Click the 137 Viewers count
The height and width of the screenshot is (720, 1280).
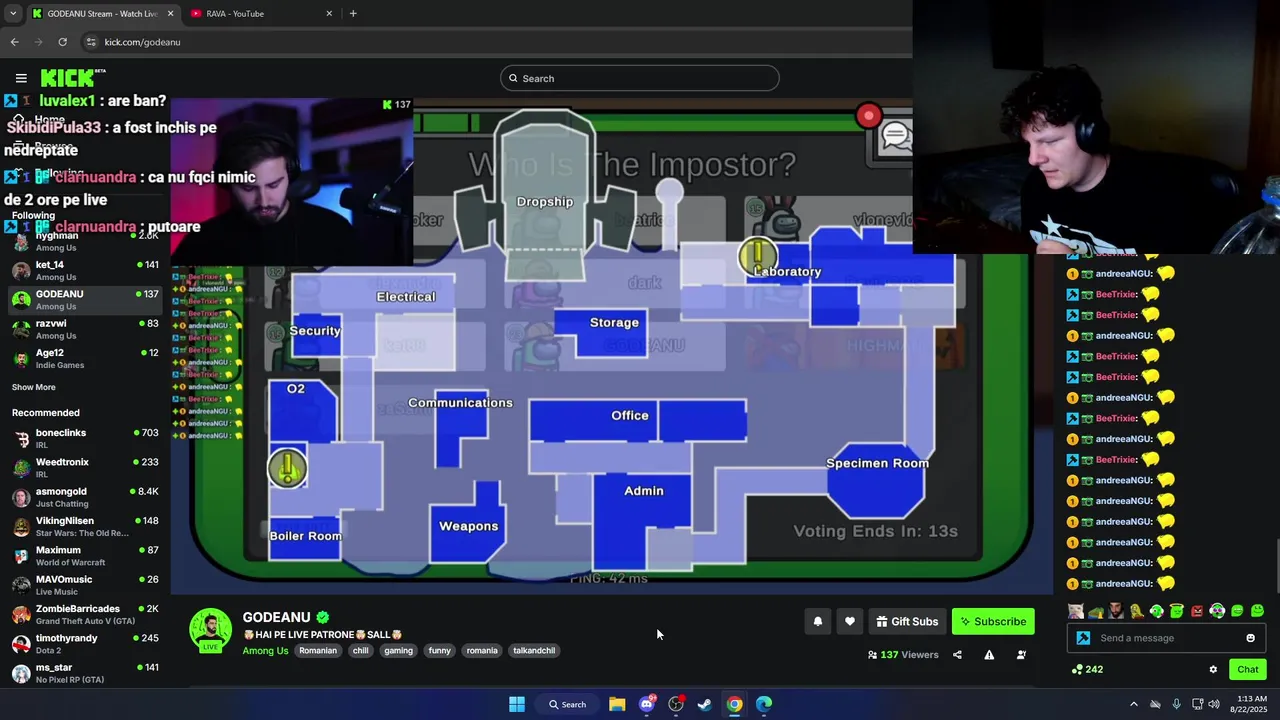click(903, 655)
